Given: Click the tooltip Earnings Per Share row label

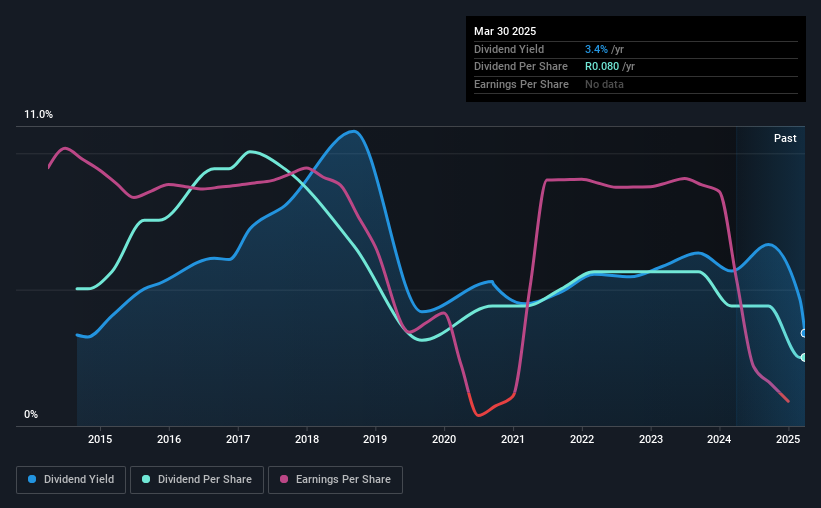Looking at the screenshot, I should (x=521, y=84).
